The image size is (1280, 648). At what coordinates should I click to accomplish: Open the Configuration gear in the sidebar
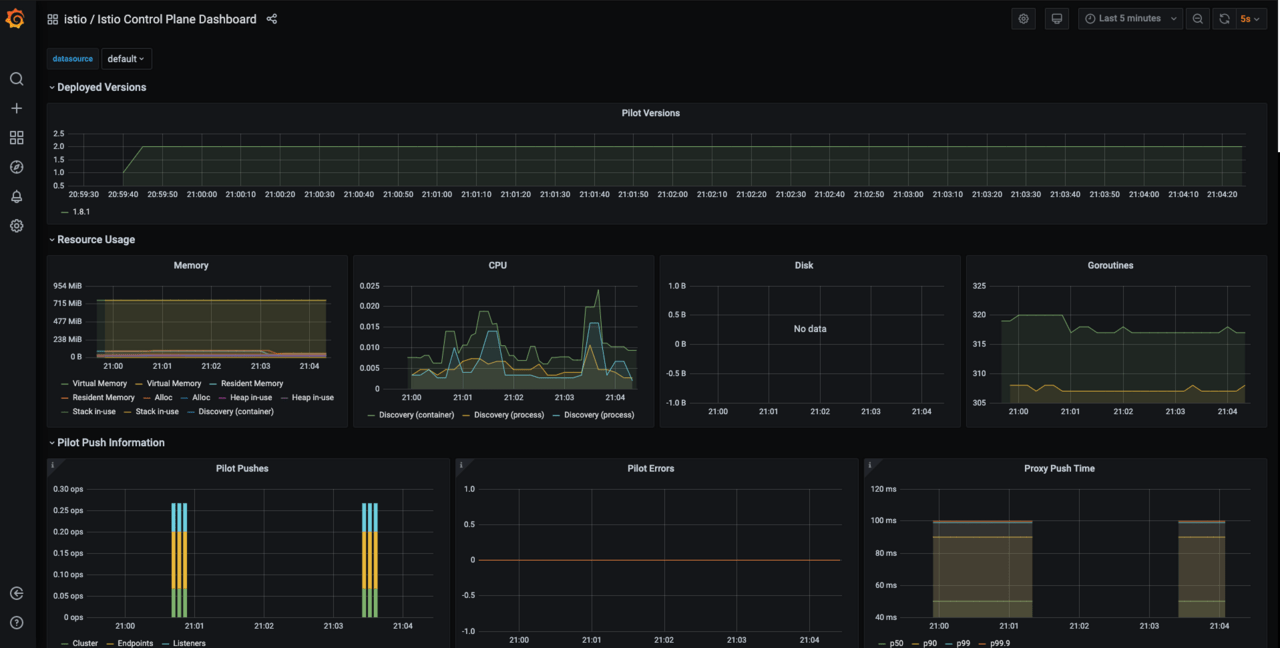pyautogui.click(x=16, y=226)
